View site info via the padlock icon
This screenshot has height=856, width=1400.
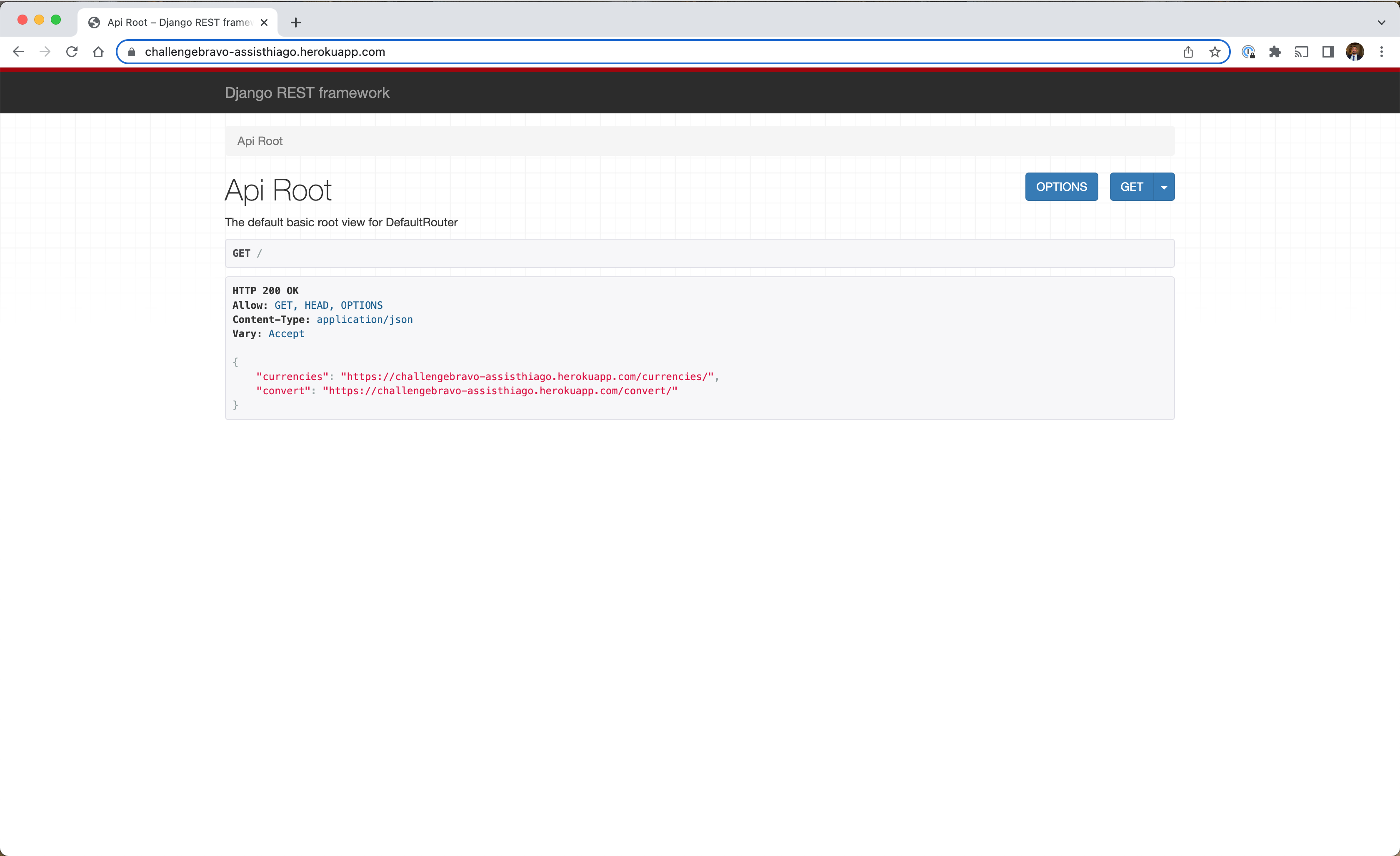(132, 52)
